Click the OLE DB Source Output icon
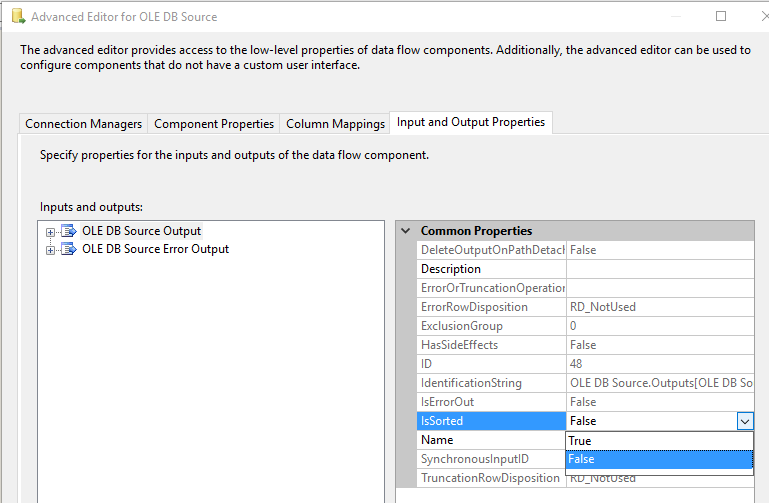The height and width of the screenshot is (503, 769). 69,231
